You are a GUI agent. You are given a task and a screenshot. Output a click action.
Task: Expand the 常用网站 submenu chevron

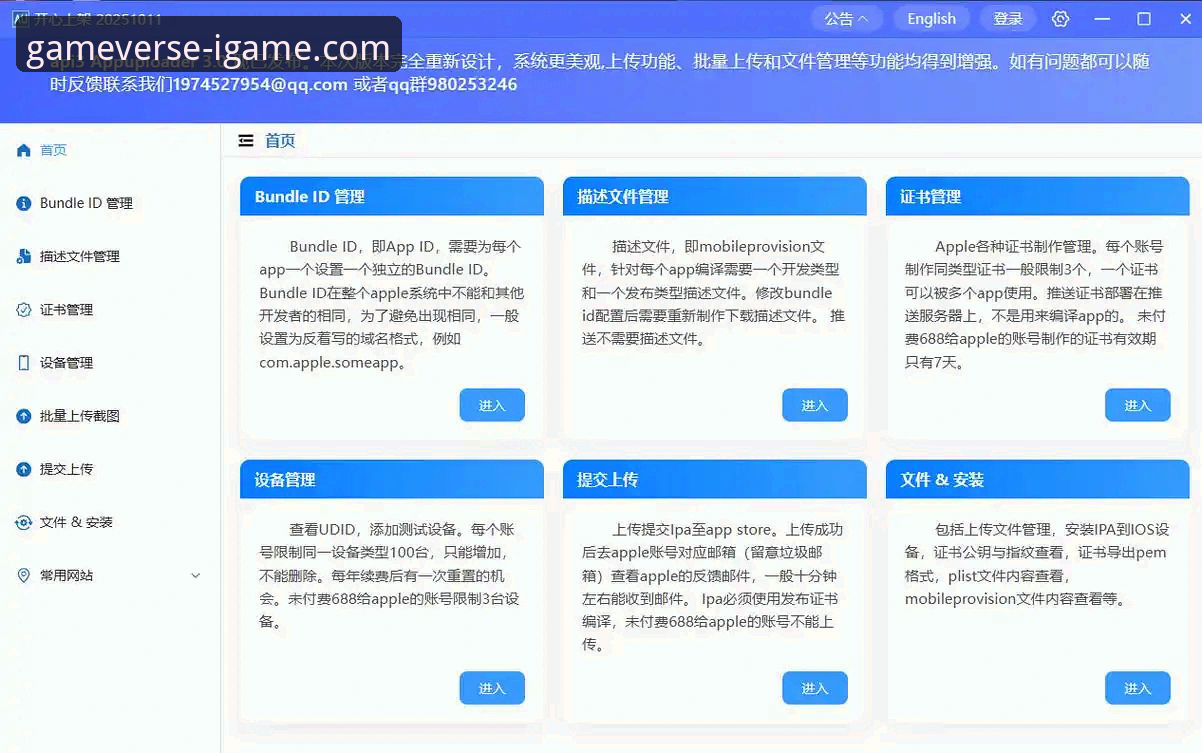(196, 576)
